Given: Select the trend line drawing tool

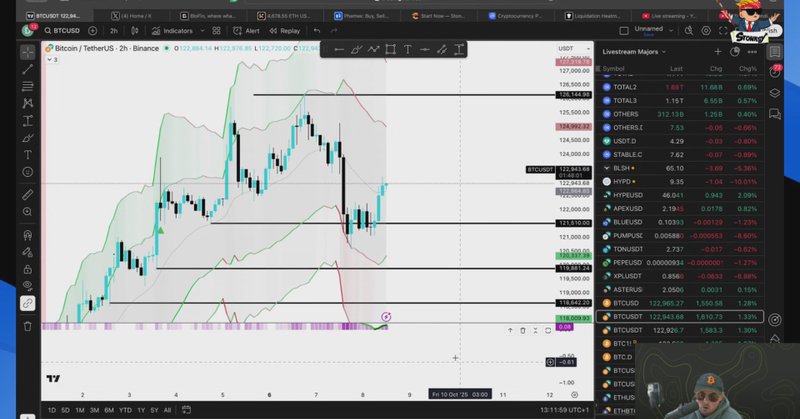Looking at the screenshot, I should (x=28, y=69).
